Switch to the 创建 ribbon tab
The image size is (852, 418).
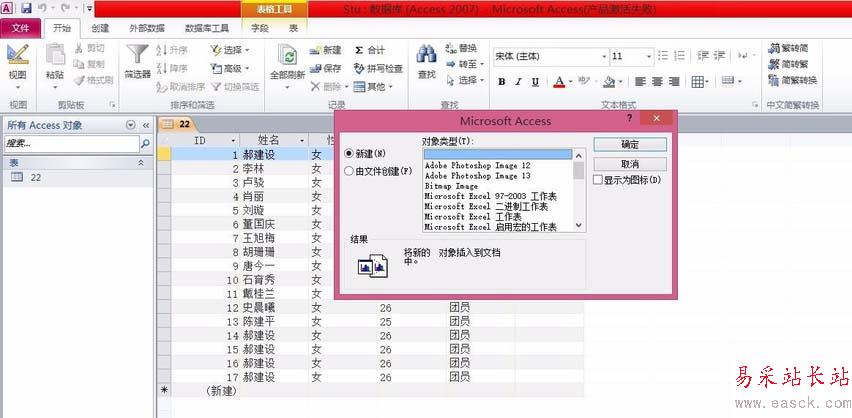tap(99, 28)
